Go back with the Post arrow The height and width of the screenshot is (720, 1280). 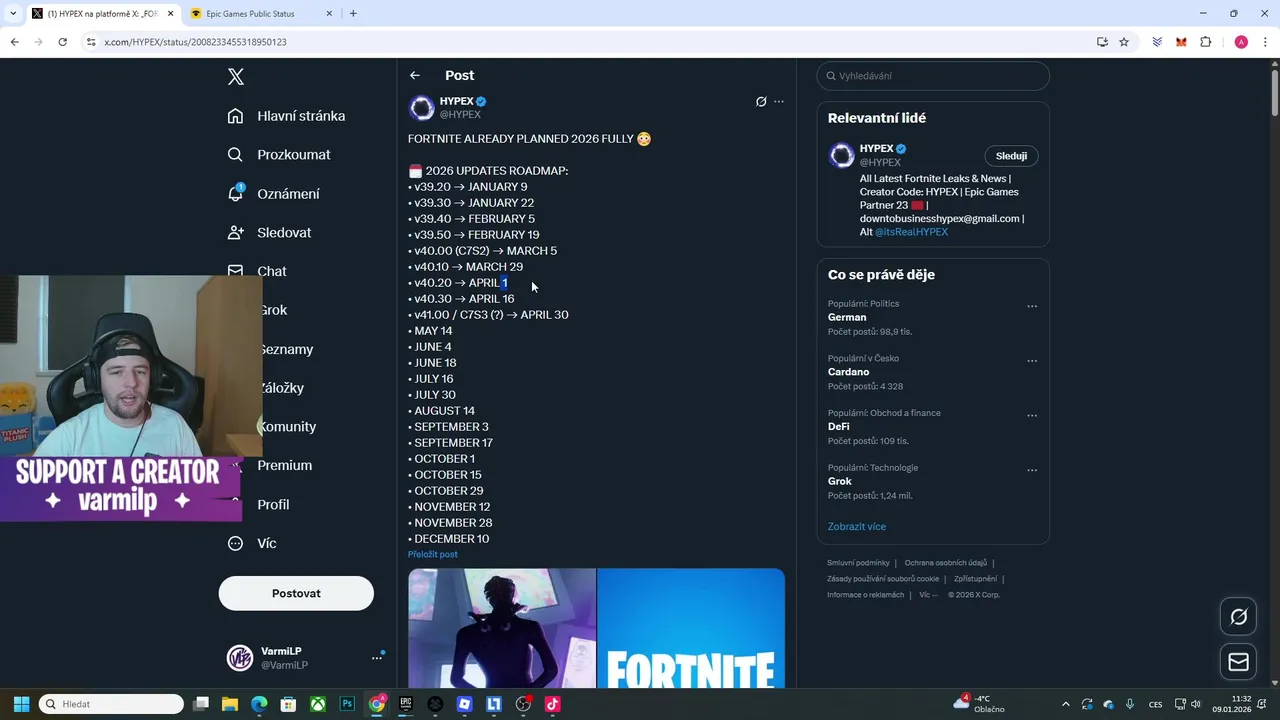point(415,75)
